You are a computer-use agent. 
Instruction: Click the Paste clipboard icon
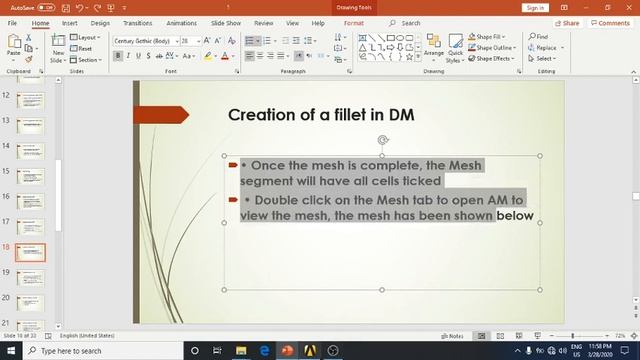coord(13,42)
